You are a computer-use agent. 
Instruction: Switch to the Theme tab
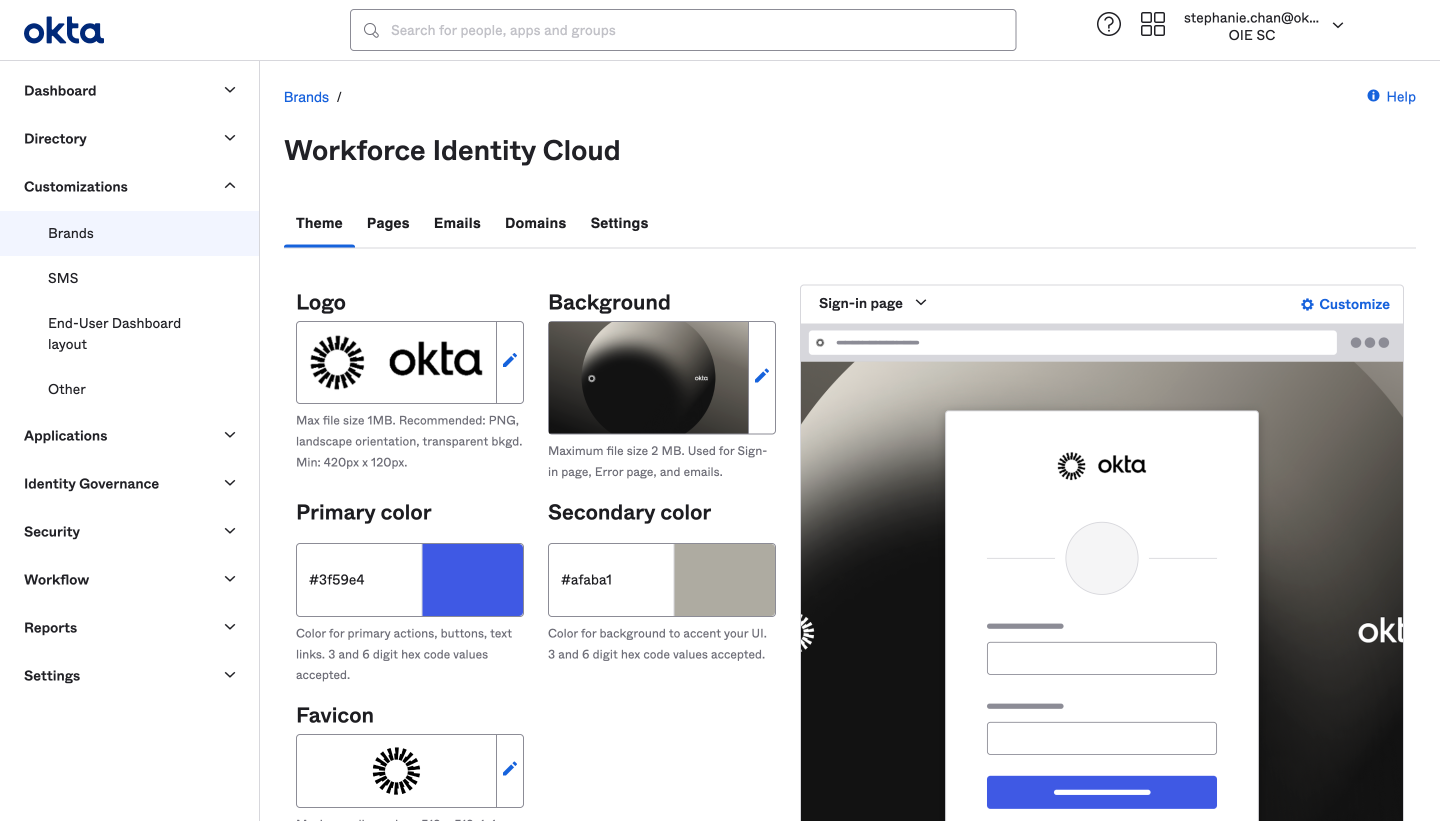319,223
